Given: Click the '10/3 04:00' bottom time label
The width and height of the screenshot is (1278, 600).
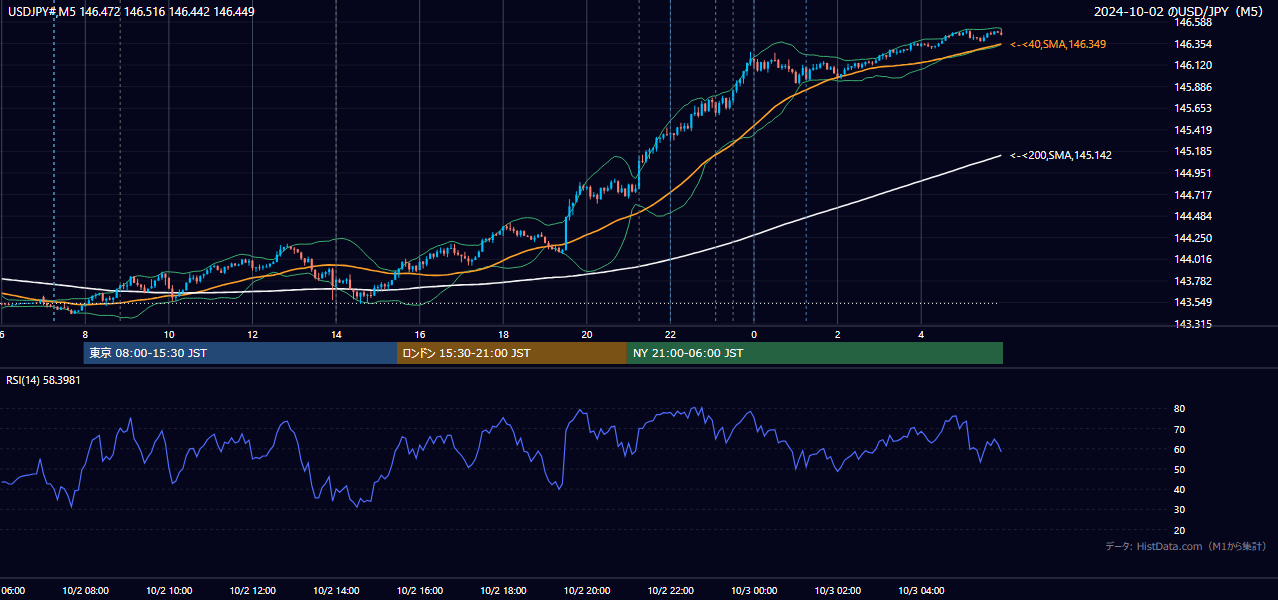Looking at the screenshot, I should [x=921, y=590].
